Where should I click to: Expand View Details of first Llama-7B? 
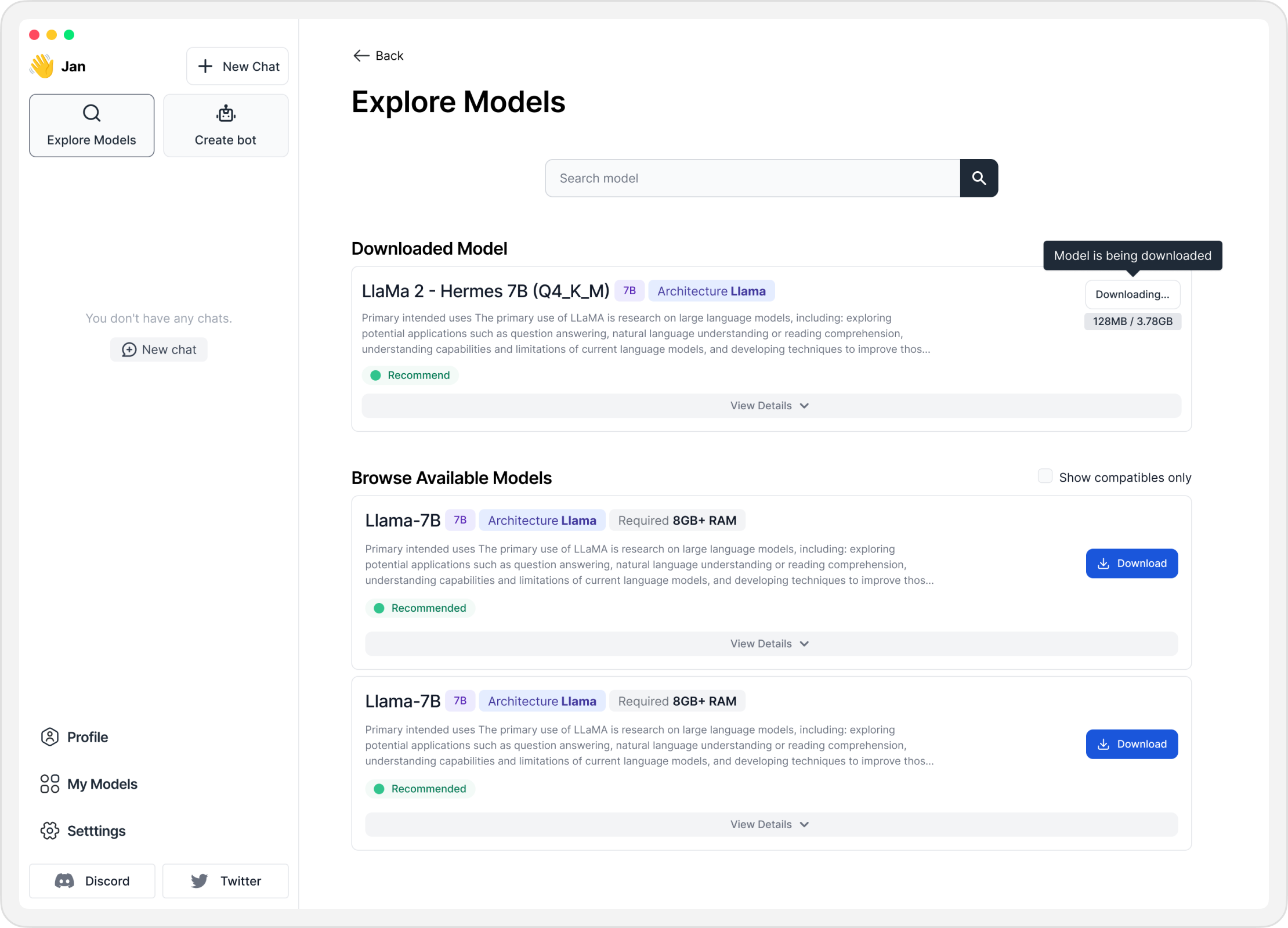(x=770, y=644)
